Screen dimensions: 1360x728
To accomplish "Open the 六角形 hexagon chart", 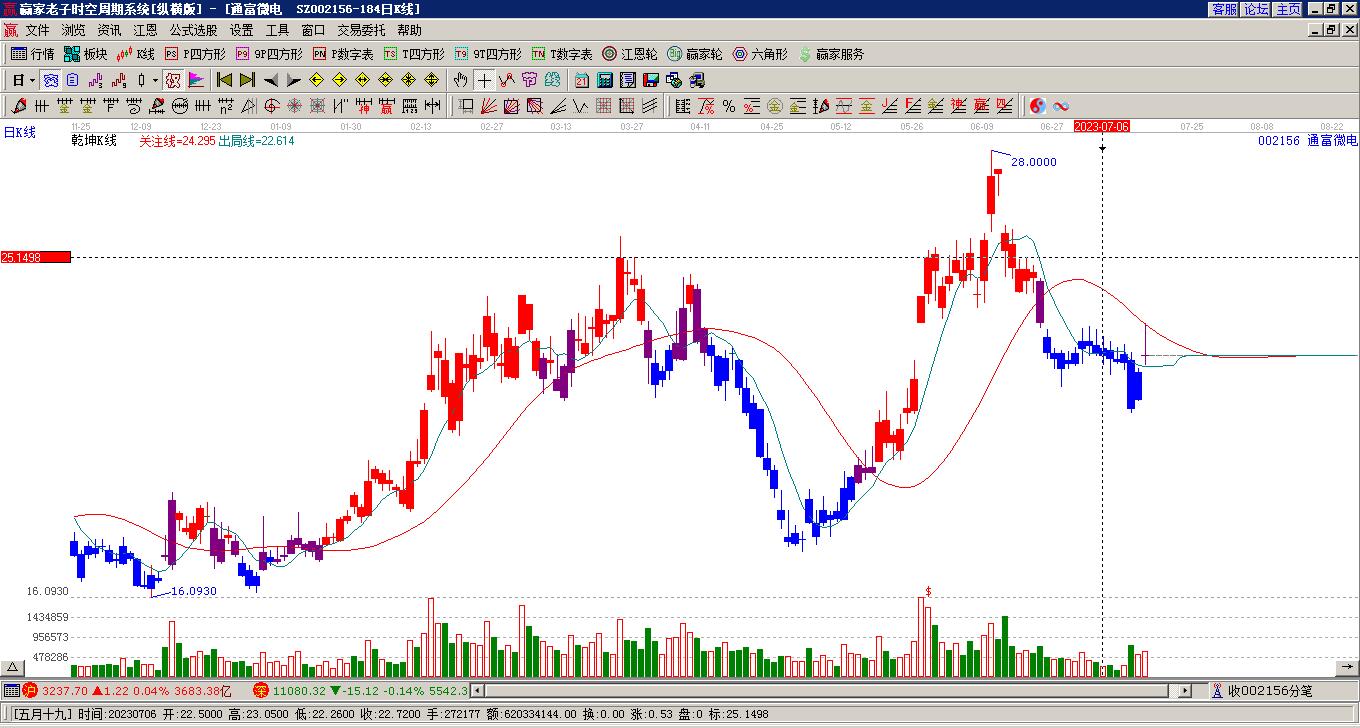I will 760,54.
